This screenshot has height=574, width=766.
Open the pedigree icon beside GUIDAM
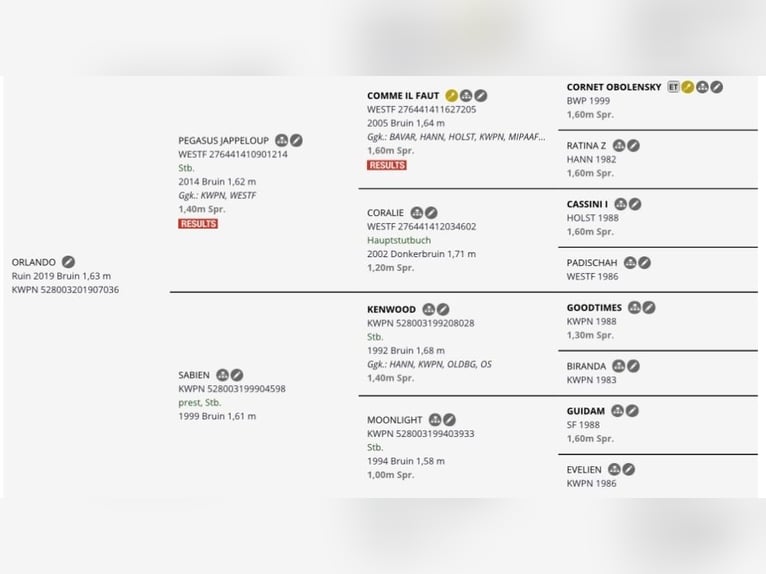point(617,411)
